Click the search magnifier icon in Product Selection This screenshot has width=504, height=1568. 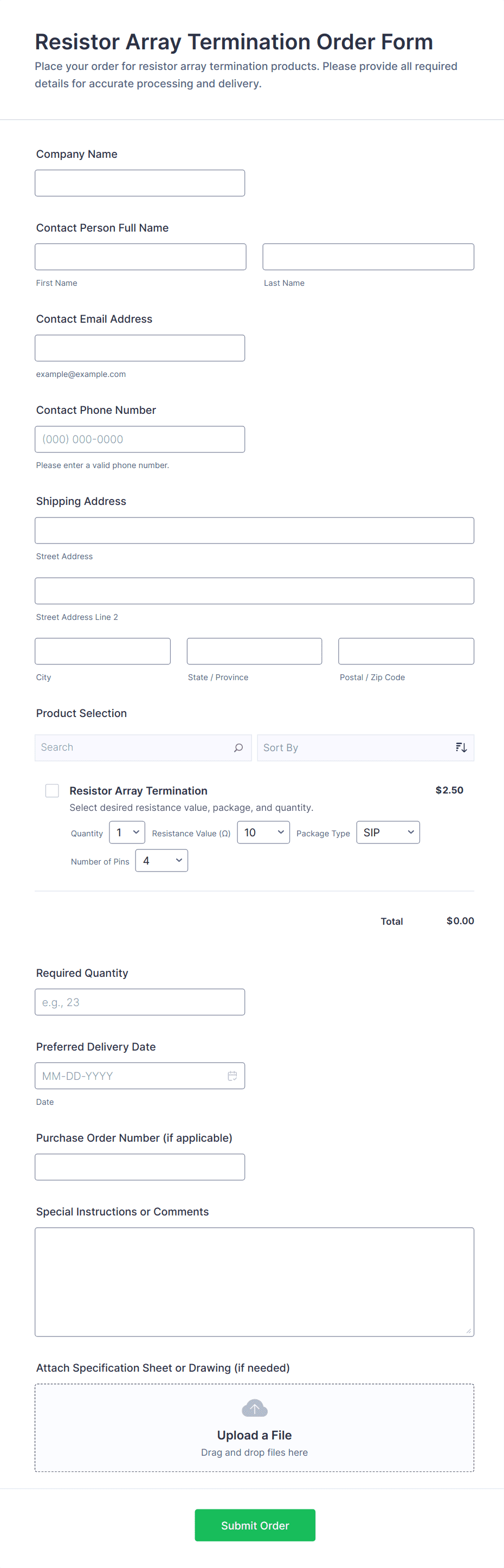coord(238,747)
